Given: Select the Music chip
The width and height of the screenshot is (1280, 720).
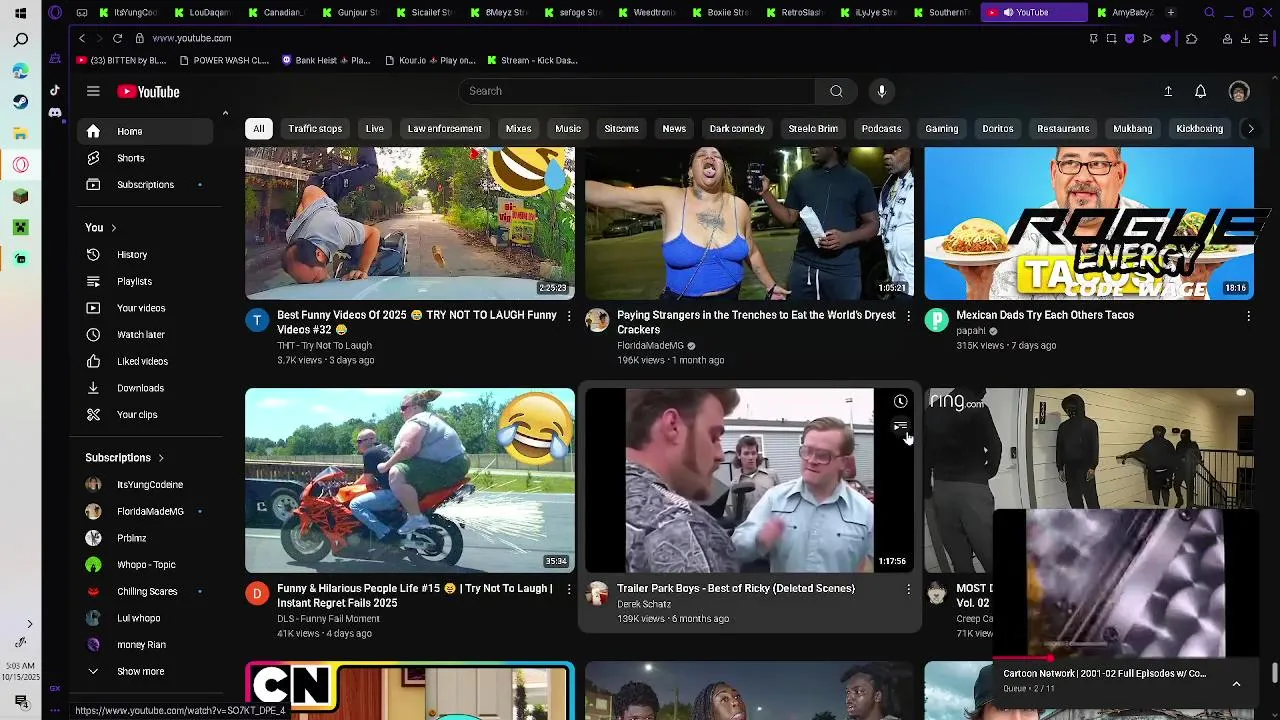Looking at the screenshot, I should point(568,129).
